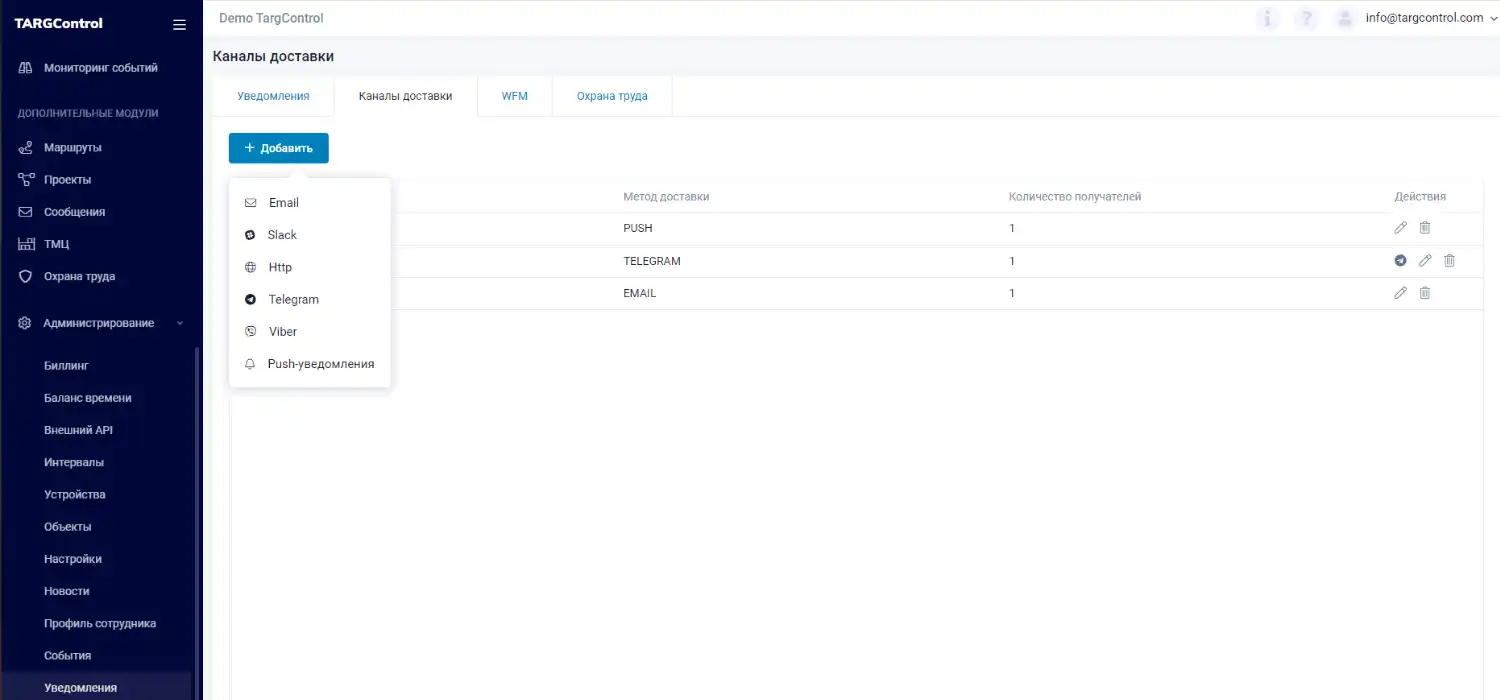Toggle the hamburger menu in sidebar header
1500x700 pixels.
pos(179,25)
